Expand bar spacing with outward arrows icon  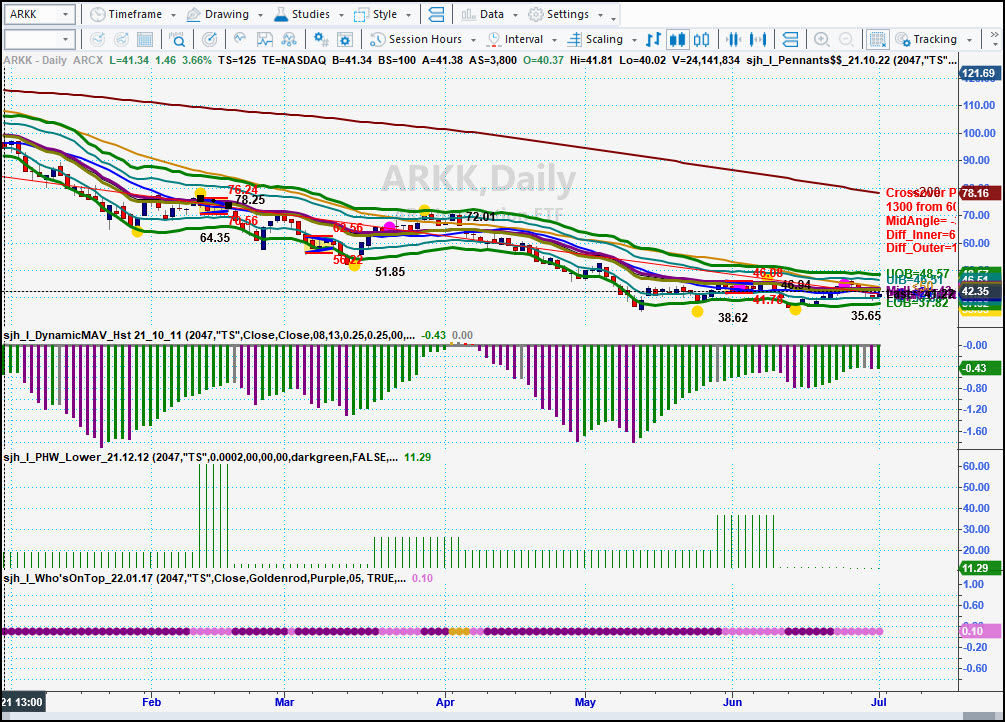click(x=758, y=40)
